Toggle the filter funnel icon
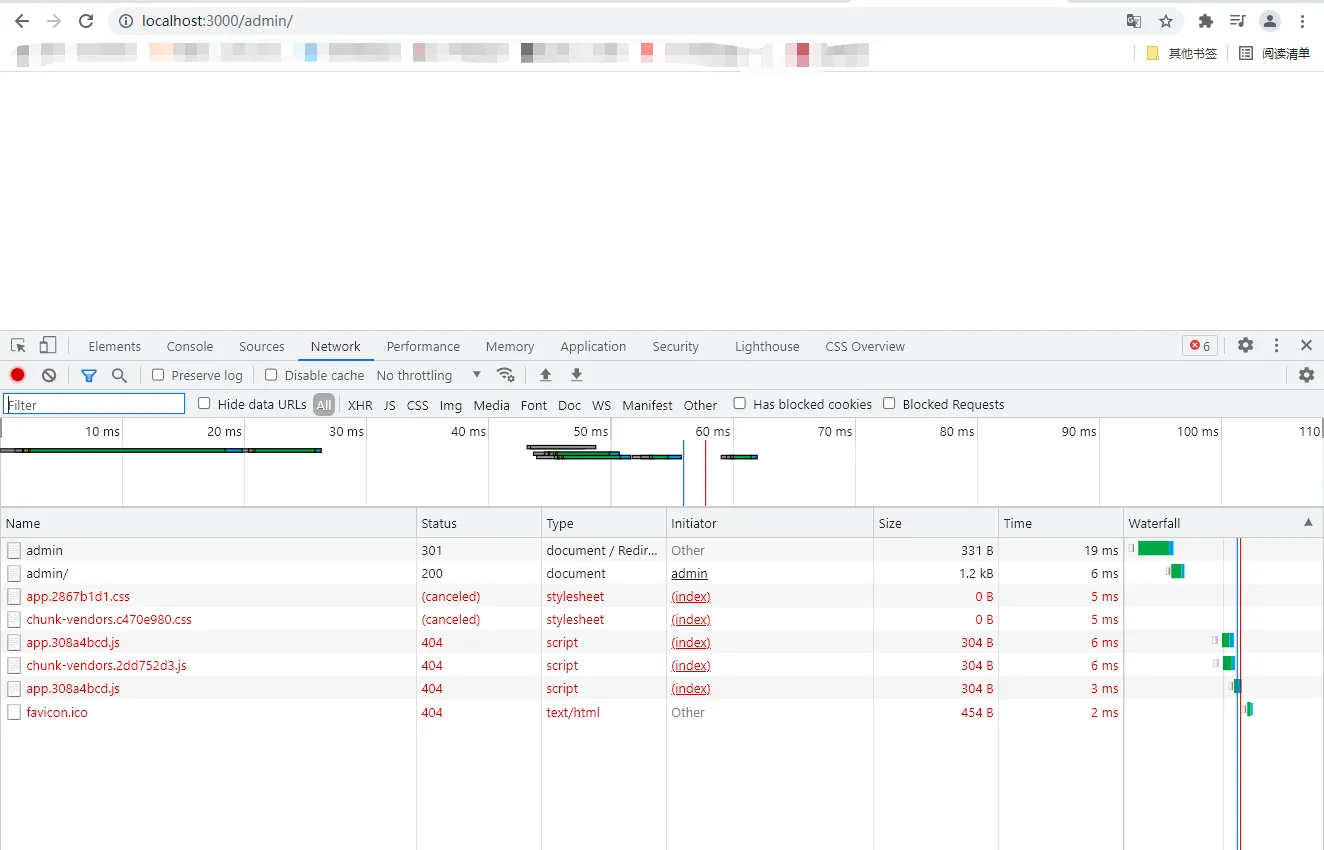Viewport: 1324px width, 850px height. click(x=89, y=375)
